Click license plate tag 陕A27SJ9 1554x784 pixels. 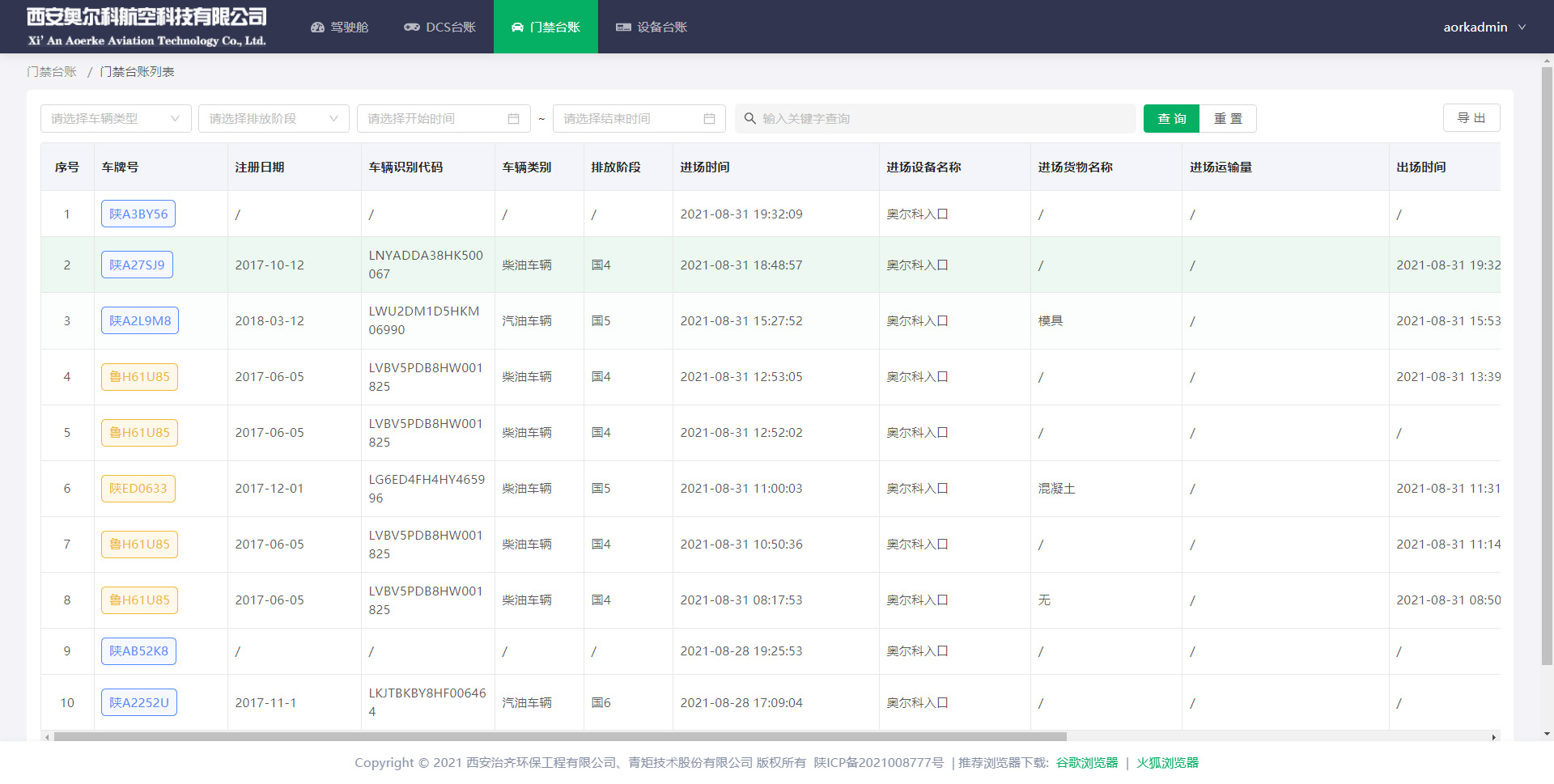tap(137, 265)
